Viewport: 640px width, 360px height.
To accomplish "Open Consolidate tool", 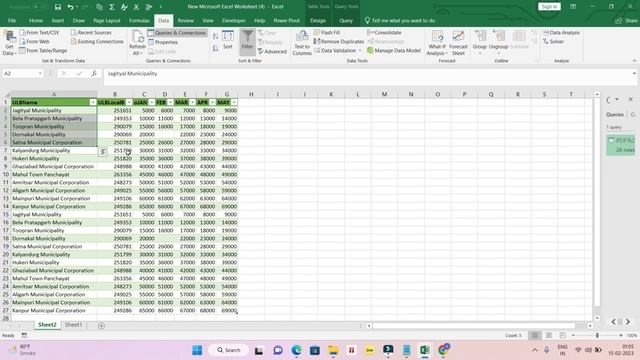I will point(384,32).
